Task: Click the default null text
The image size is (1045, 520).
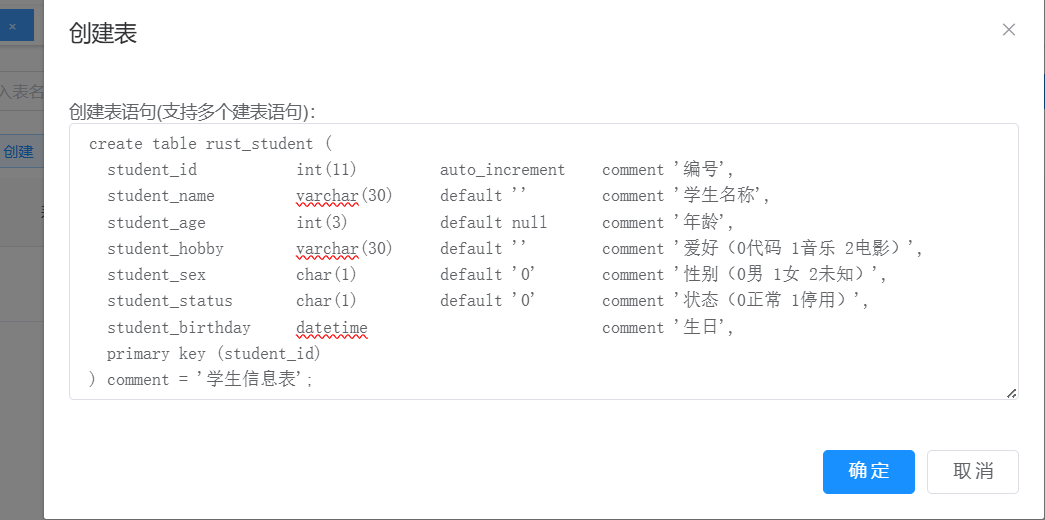Action: (x=493, y=222)
